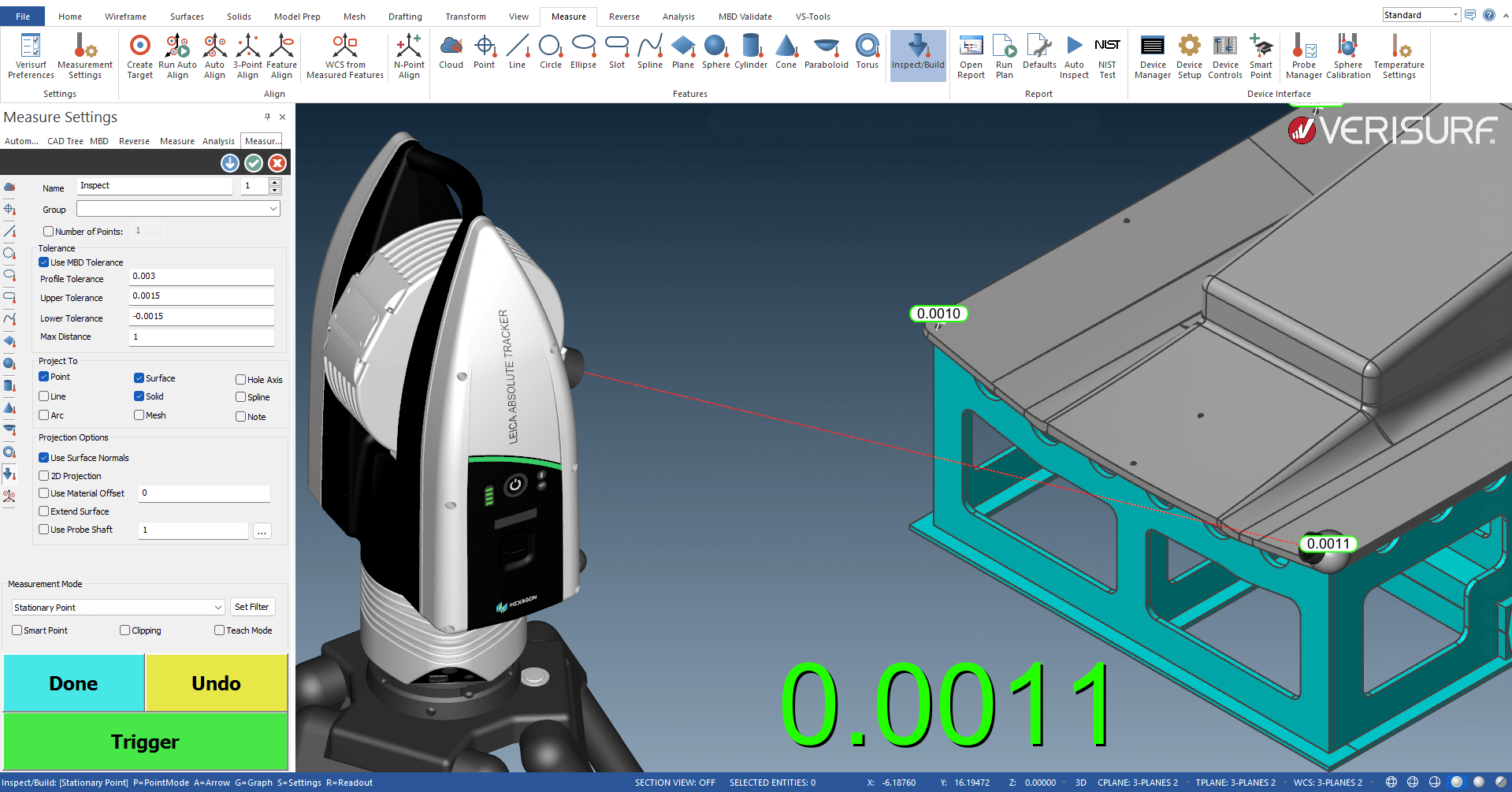Select the Auto Align tool
This screenshot has height=792, width=1512.
(x=214, y=56)
